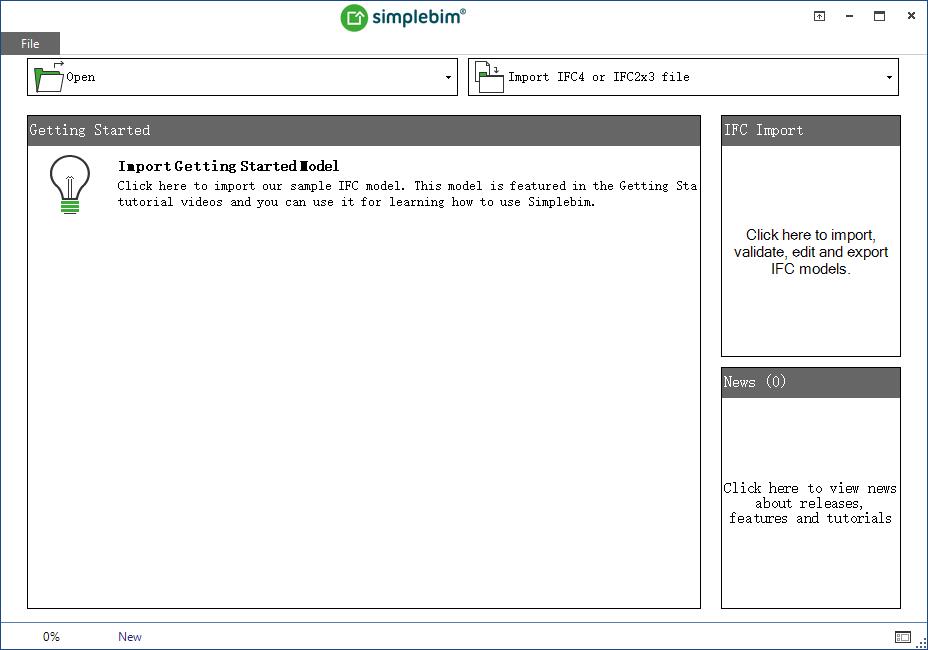Click the Getting Started panel header
The image size is (928, 650).
point(364,130)
